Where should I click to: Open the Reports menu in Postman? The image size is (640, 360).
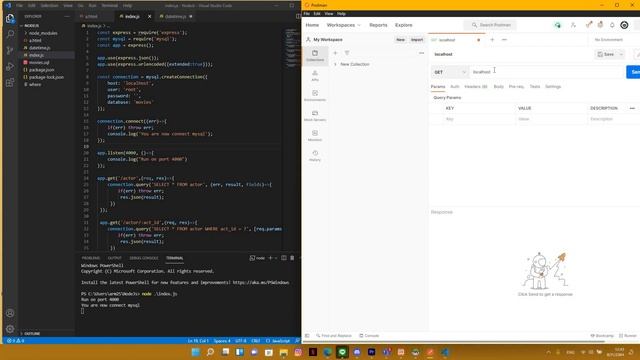tap(378, 25)
